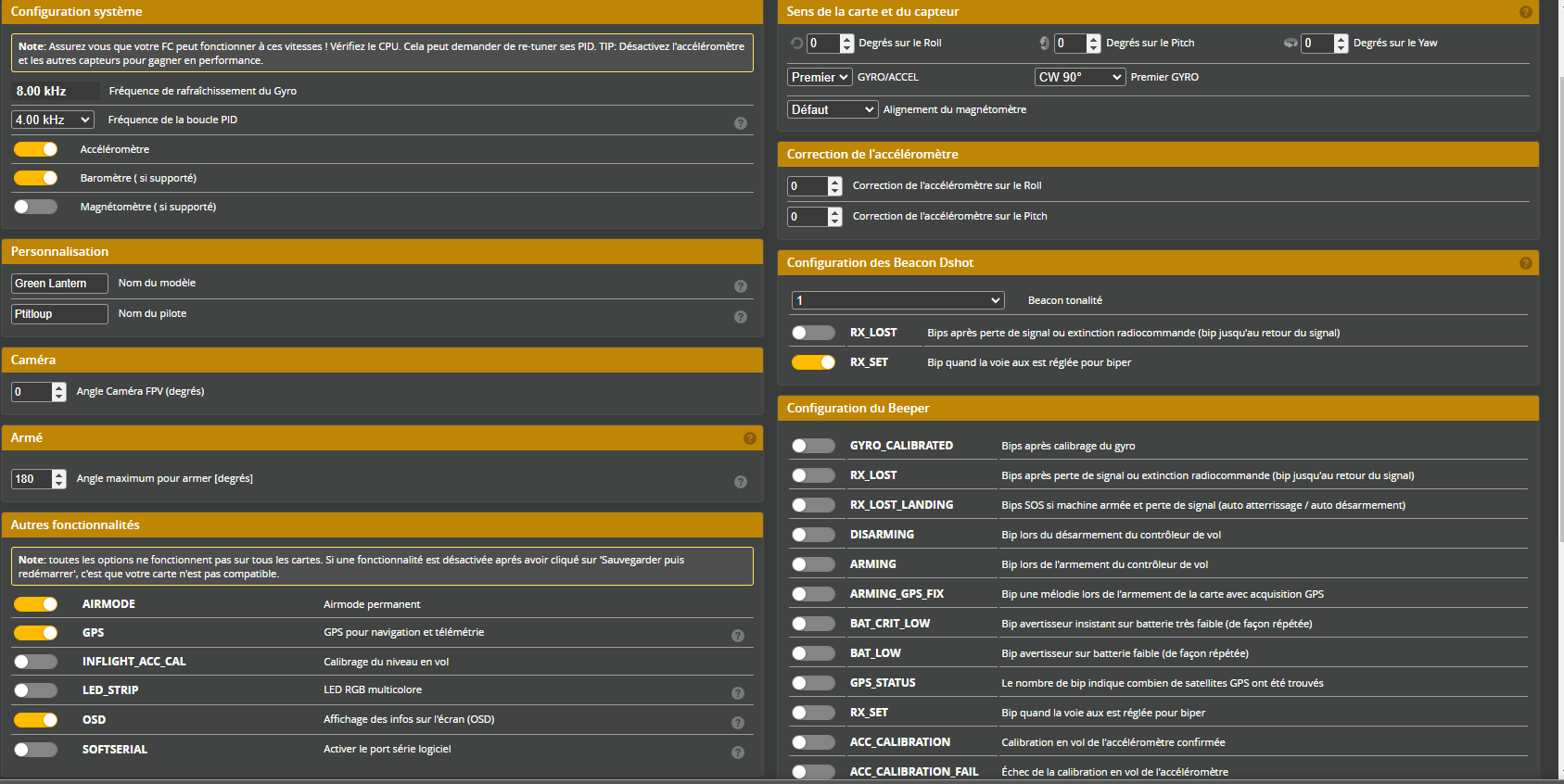Open the Premier GYRO alignment dropdown

[x=1079, y=77]
